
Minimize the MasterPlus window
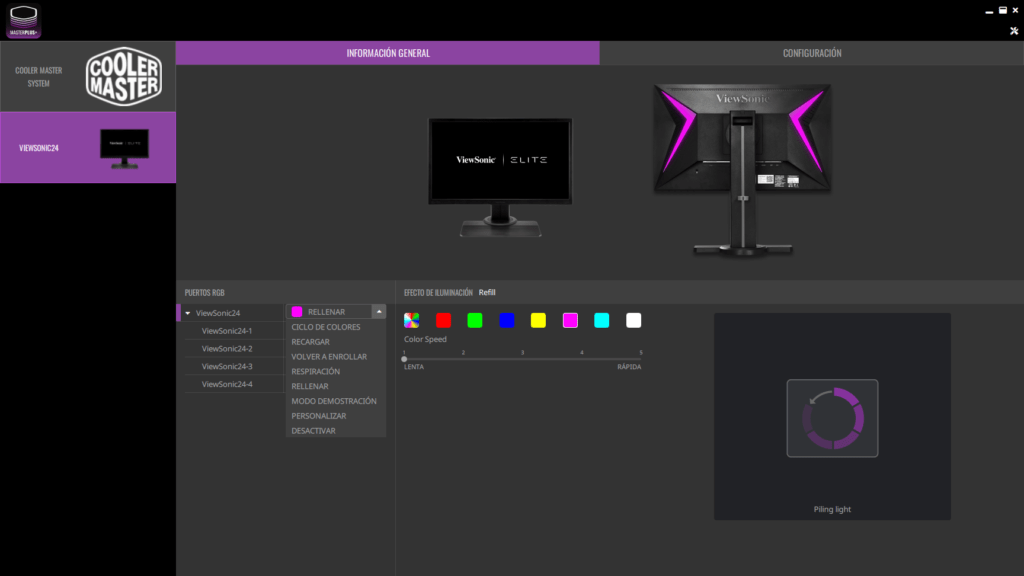(x=989, y=11)
